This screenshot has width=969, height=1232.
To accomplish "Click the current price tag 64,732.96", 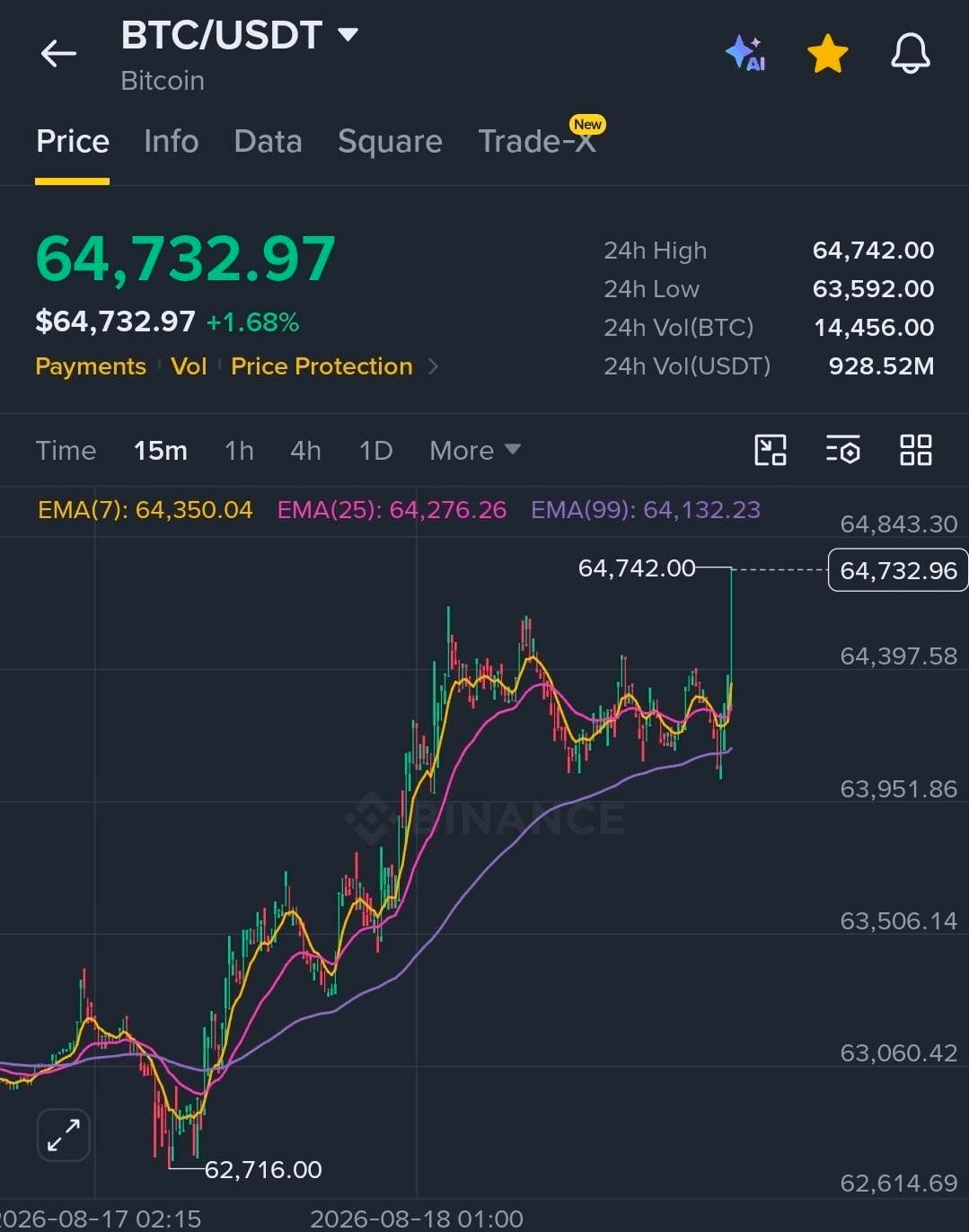I will click(898, 570).
